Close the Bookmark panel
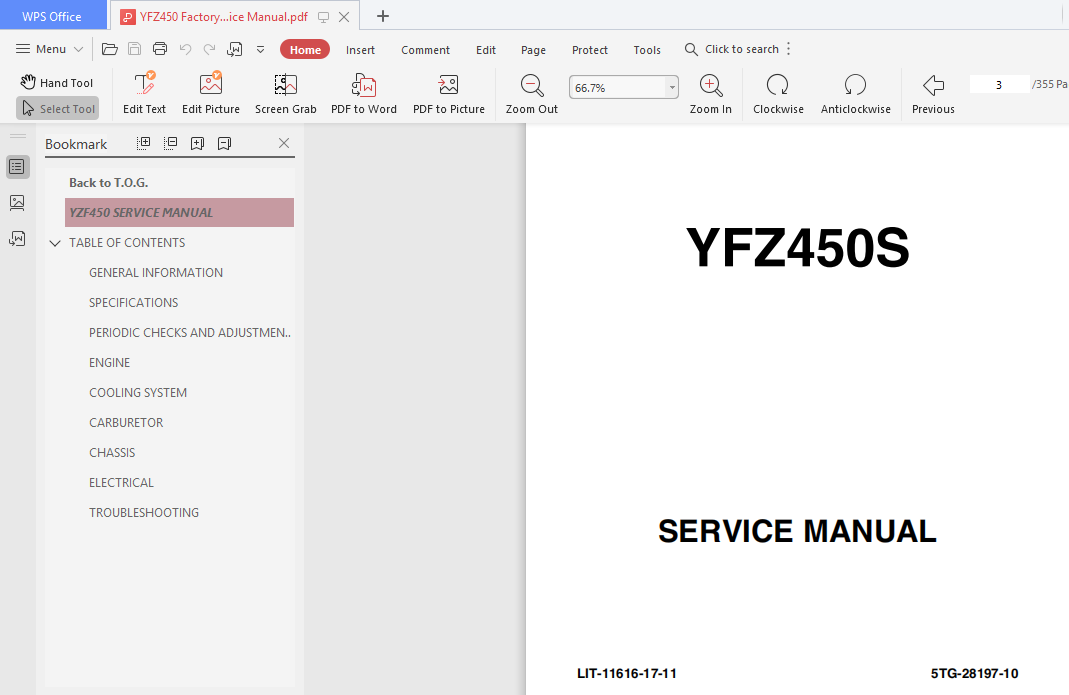 click(x=284, y=143)
